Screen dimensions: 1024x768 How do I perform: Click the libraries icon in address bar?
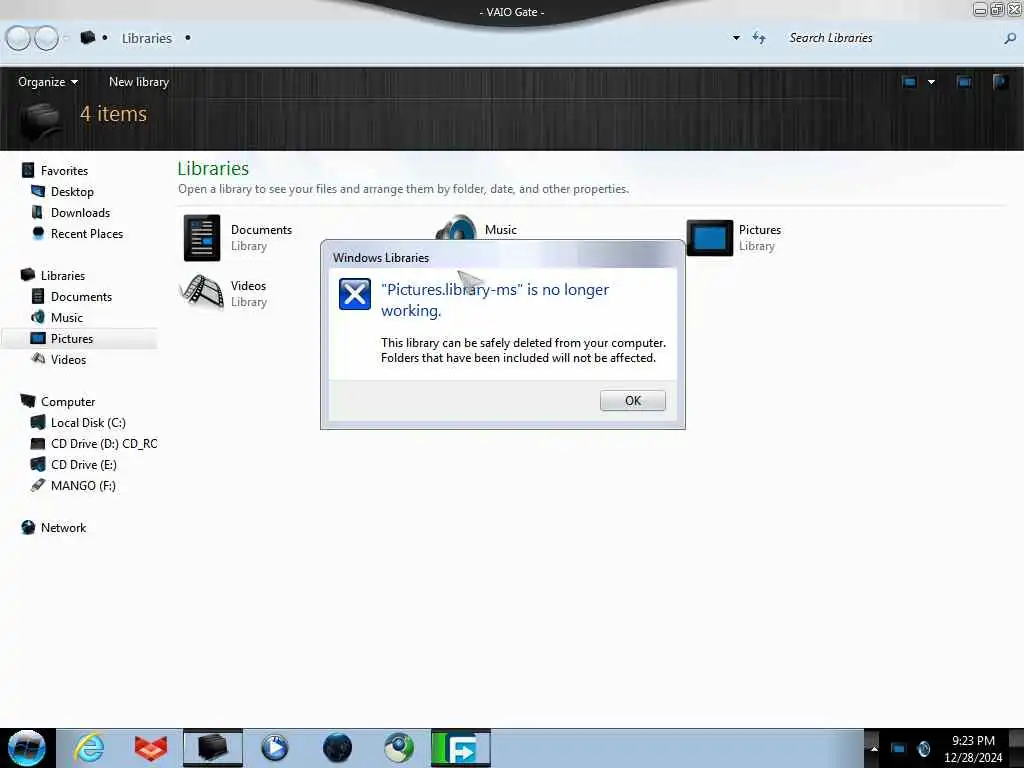pos(88,38)
